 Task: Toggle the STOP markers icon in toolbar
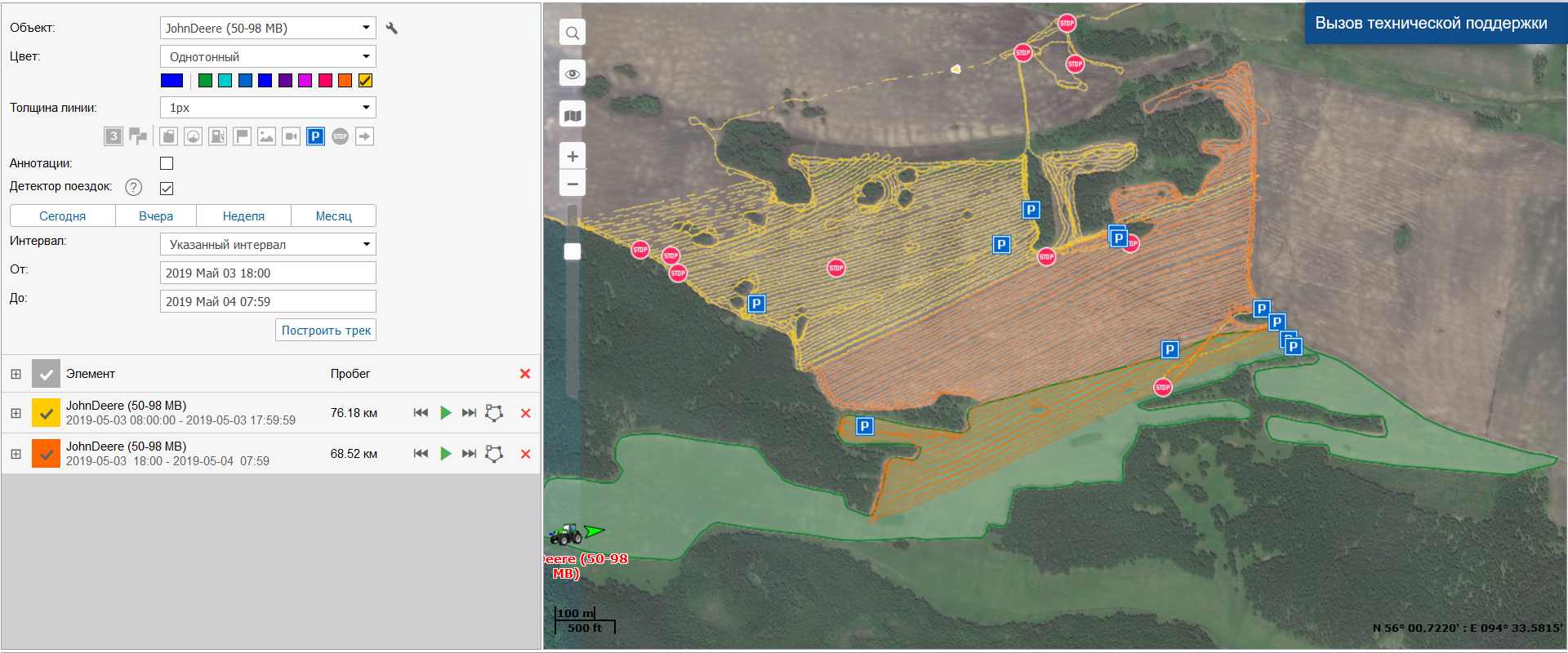(x=340, y=136)
